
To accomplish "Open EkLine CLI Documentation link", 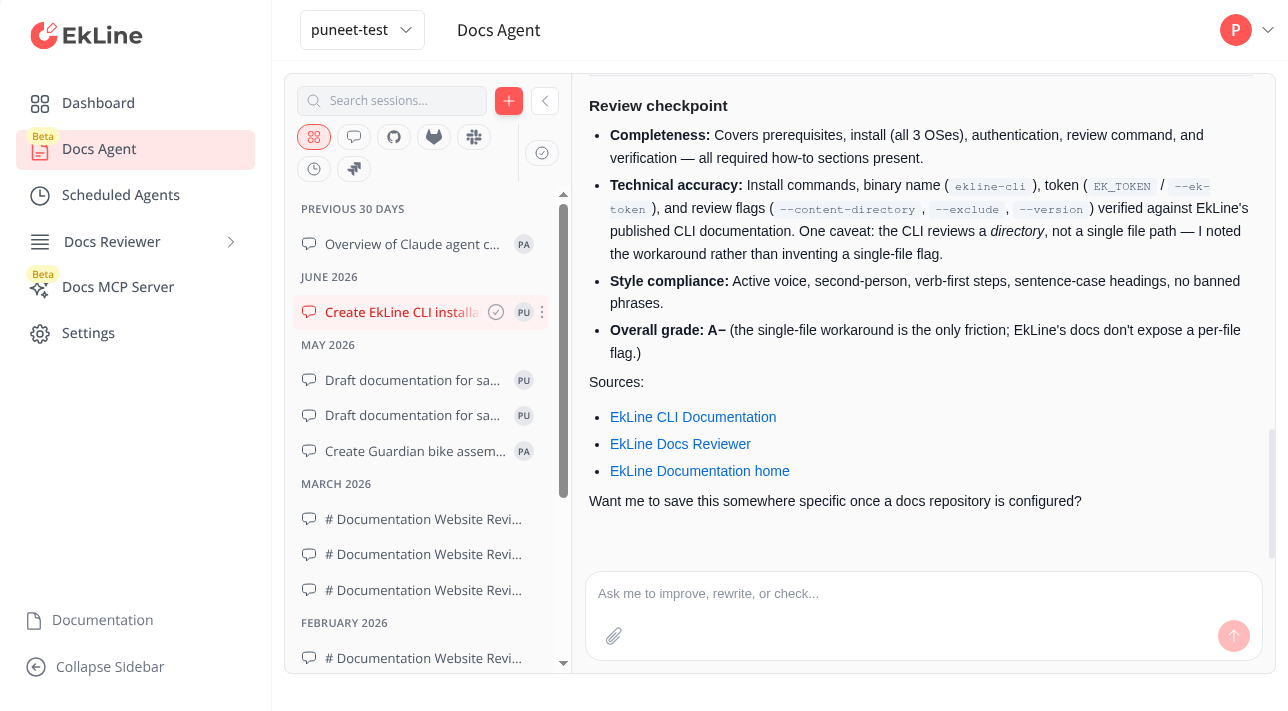I will [x=693, y=417].
